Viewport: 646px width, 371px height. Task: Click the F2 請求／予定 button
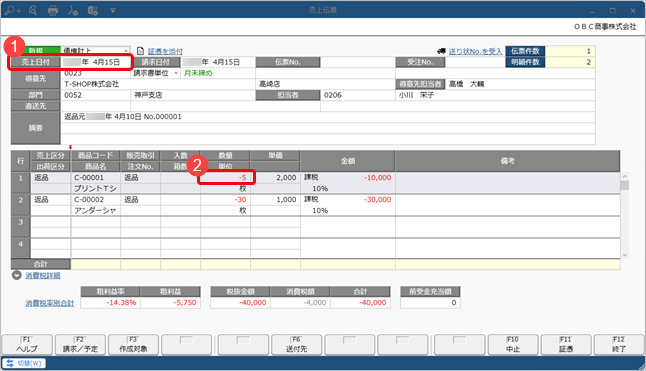click(80, 345)
